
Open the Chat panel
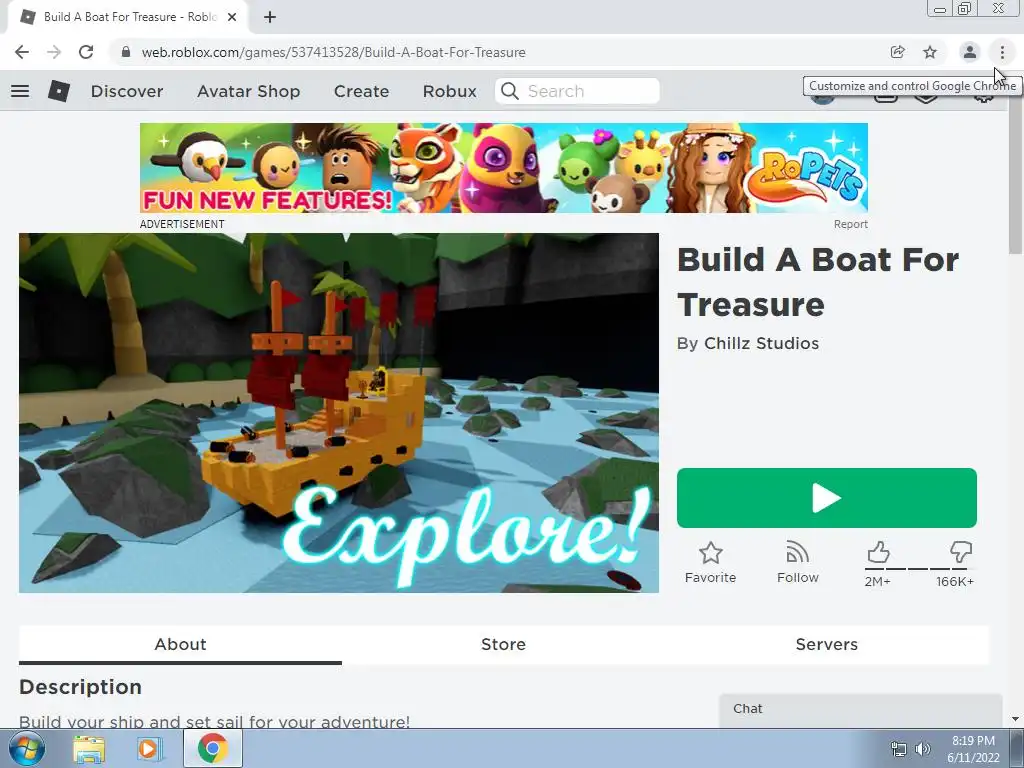[861, 710]
